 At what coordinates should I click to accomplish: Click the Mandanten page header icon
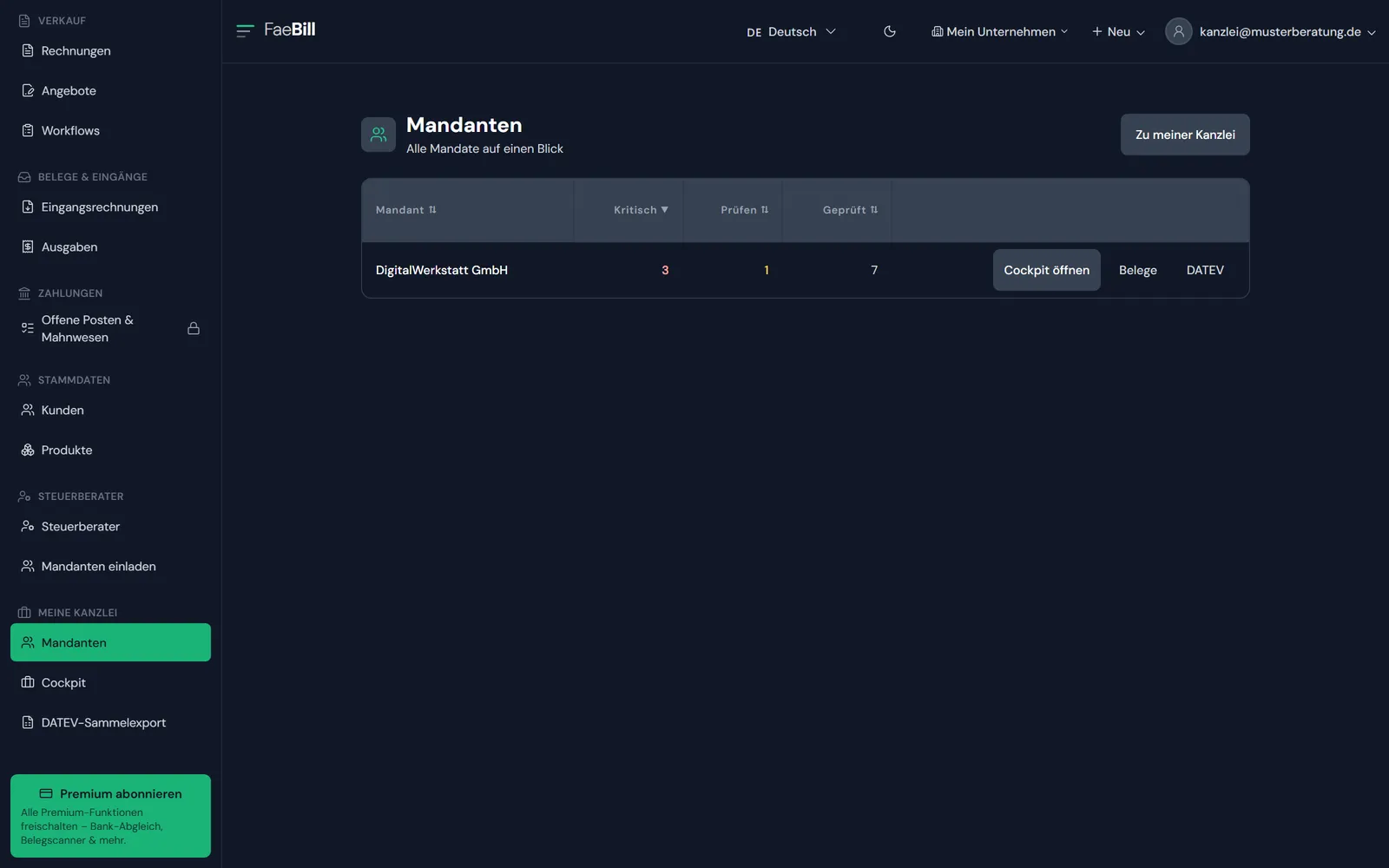point(379,135)
